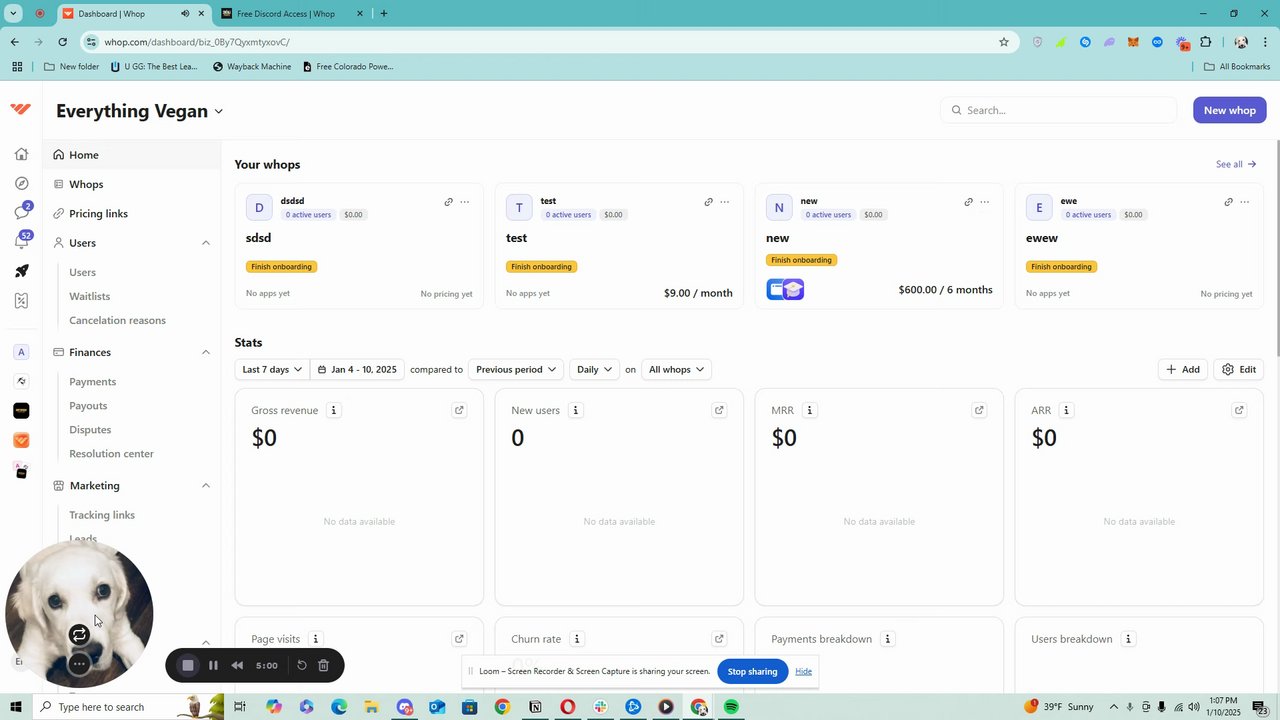Collapse the Marketing sidebar section
This screenshot has width=1280, height=720.
[x=206, y=485]
